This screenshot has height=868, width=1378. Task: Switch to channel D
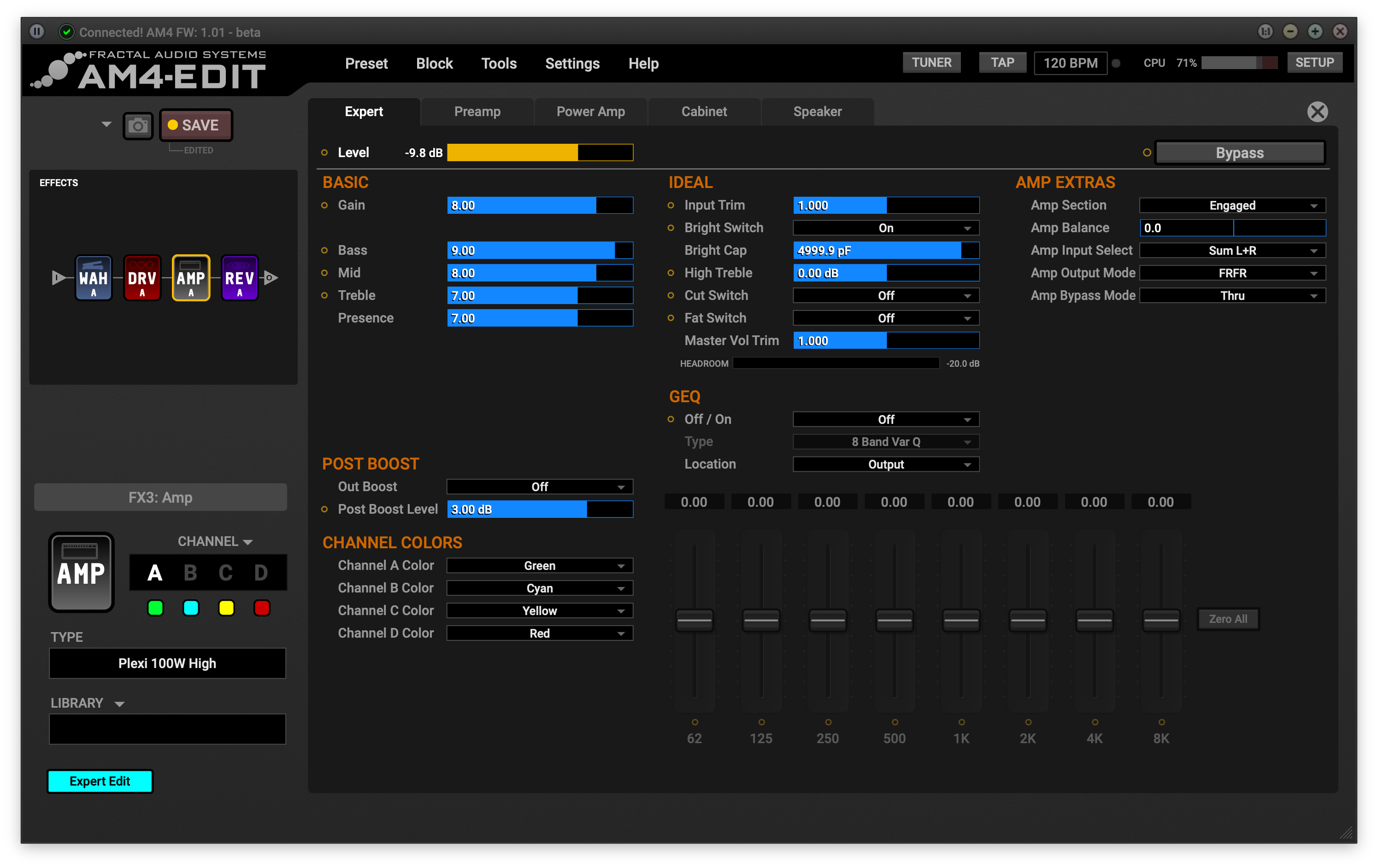coord(261,573)
